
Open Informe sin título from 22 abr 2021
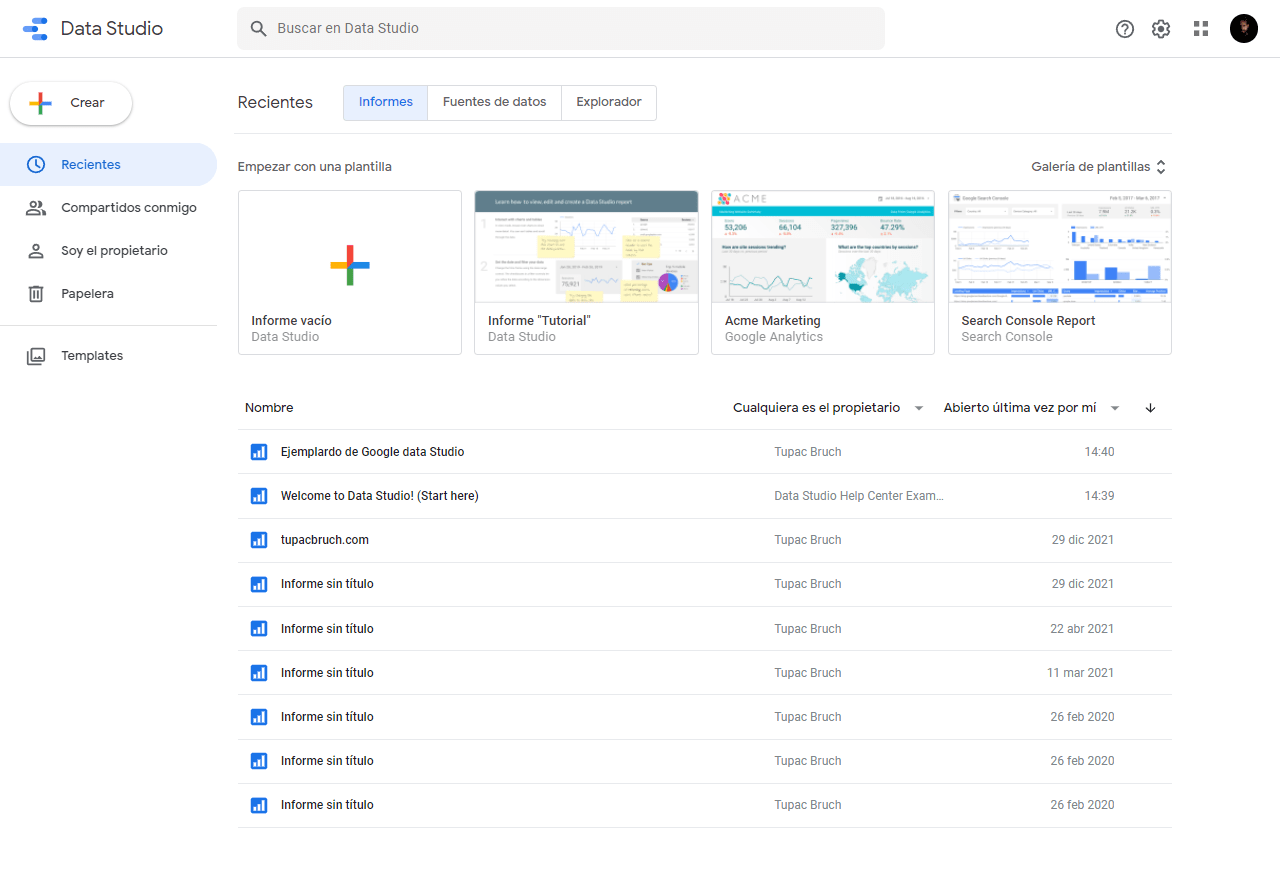327,629
